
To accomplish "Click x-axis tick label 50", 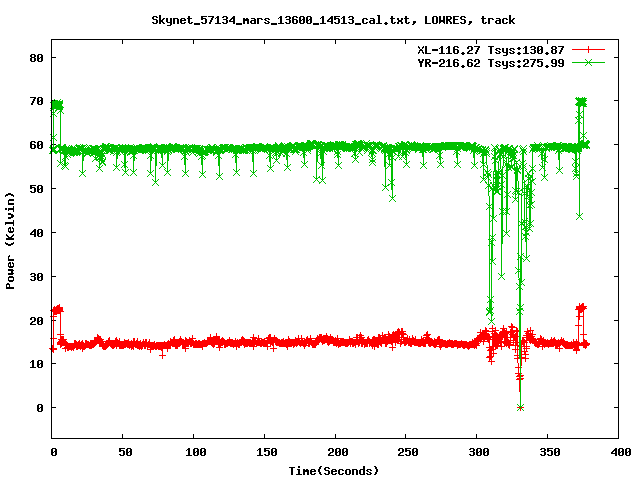I will pos(125,452).
